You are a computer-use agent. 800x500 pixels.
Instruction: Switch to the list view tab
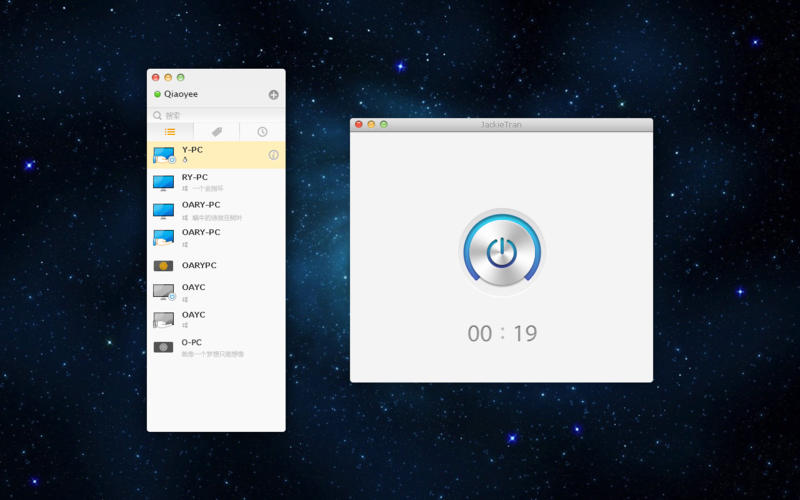tap(170, 132)
